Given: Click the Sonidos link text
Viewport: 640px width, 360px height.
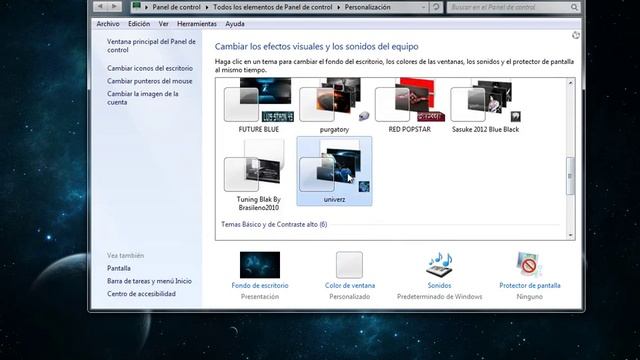Looking at the screenshot, I should (439, 285).
